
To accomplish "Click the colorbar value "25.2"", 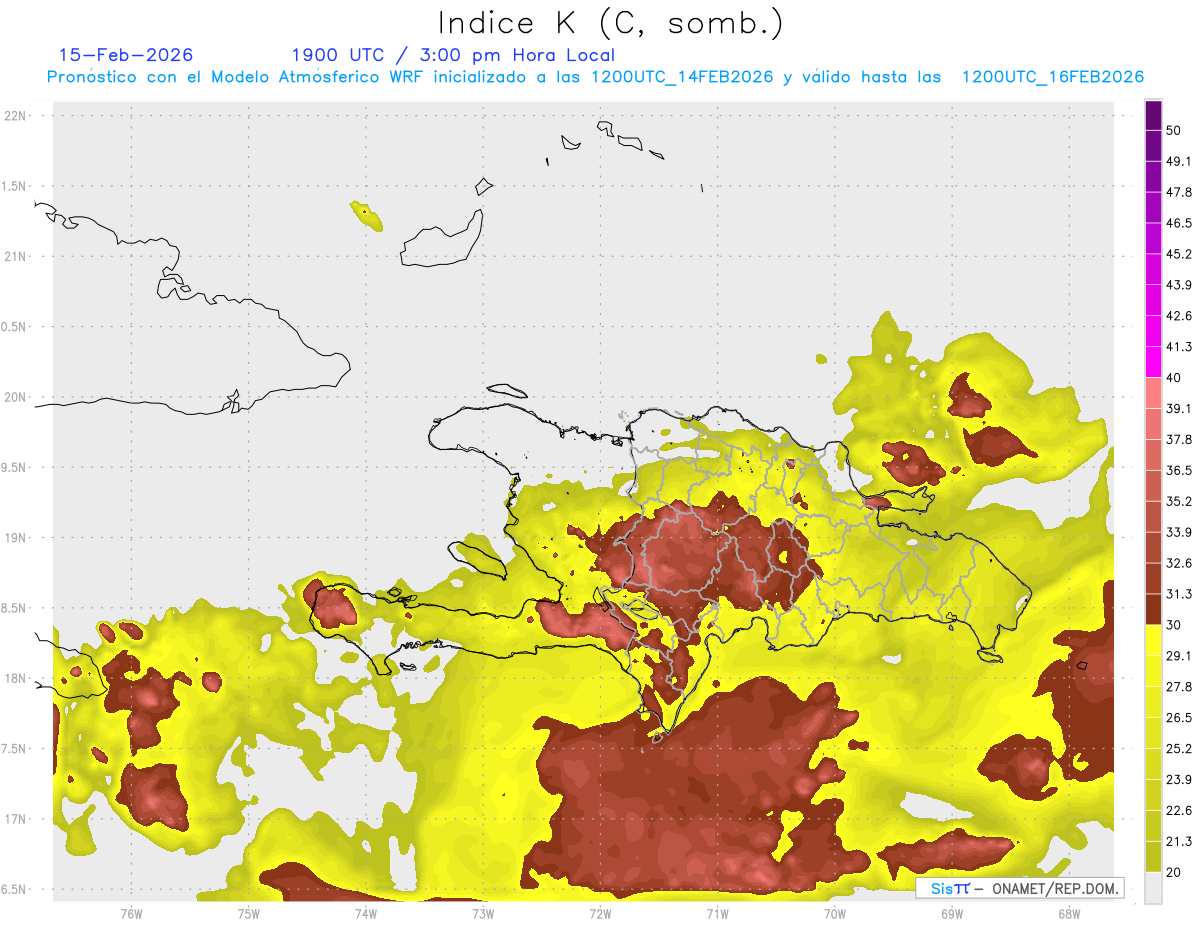I will point(1179,749).
